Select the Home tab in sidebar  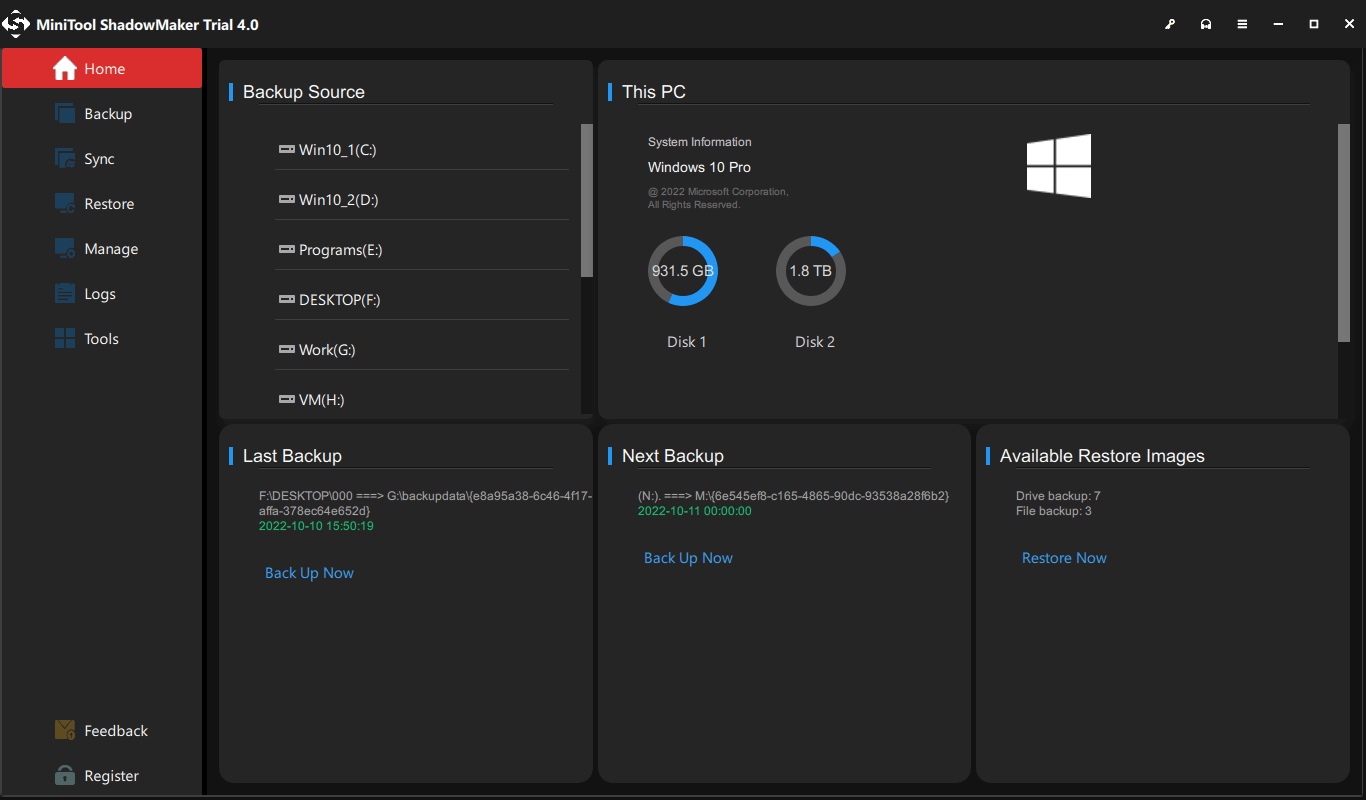[x=102, y=69]
